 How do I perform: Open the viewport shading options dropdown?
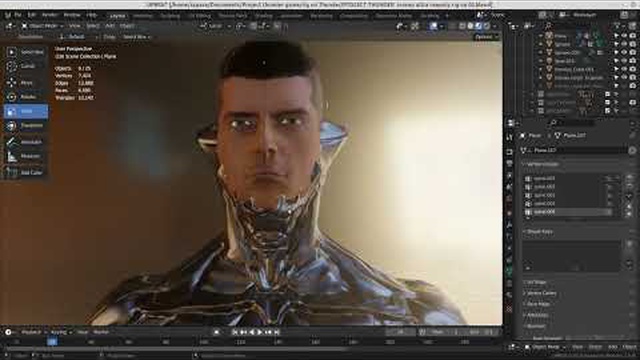click(x=495, y=26)
